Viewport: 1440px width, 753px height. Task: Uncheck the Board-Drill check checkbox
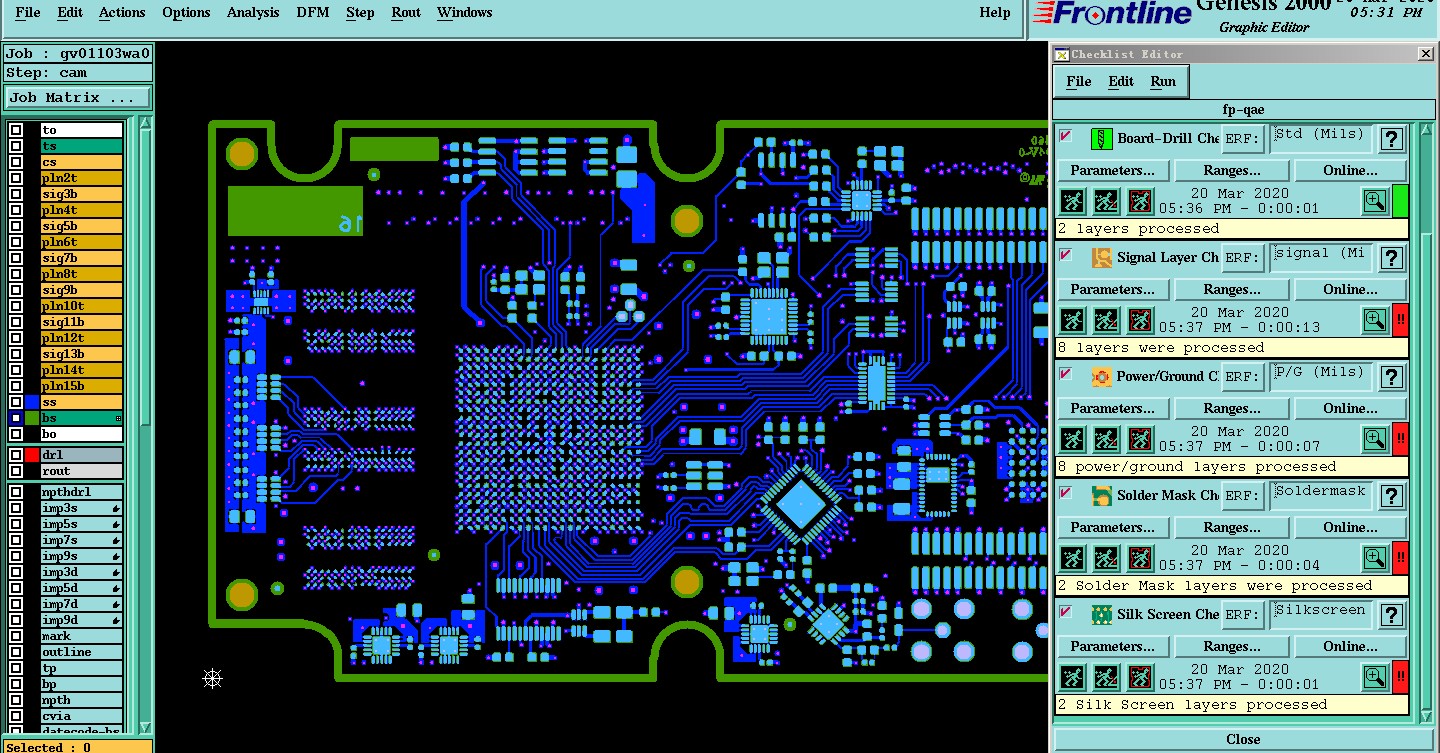point(1065,135)
